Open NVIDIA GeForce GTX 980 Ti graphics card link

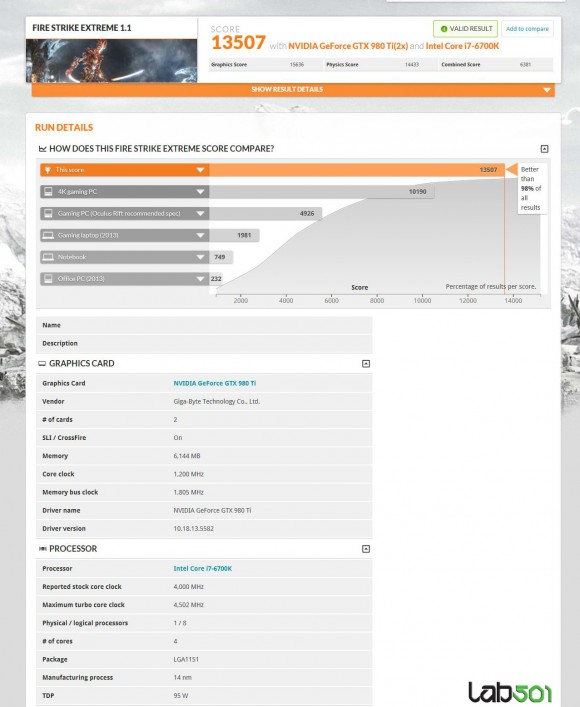click(215, 383)
